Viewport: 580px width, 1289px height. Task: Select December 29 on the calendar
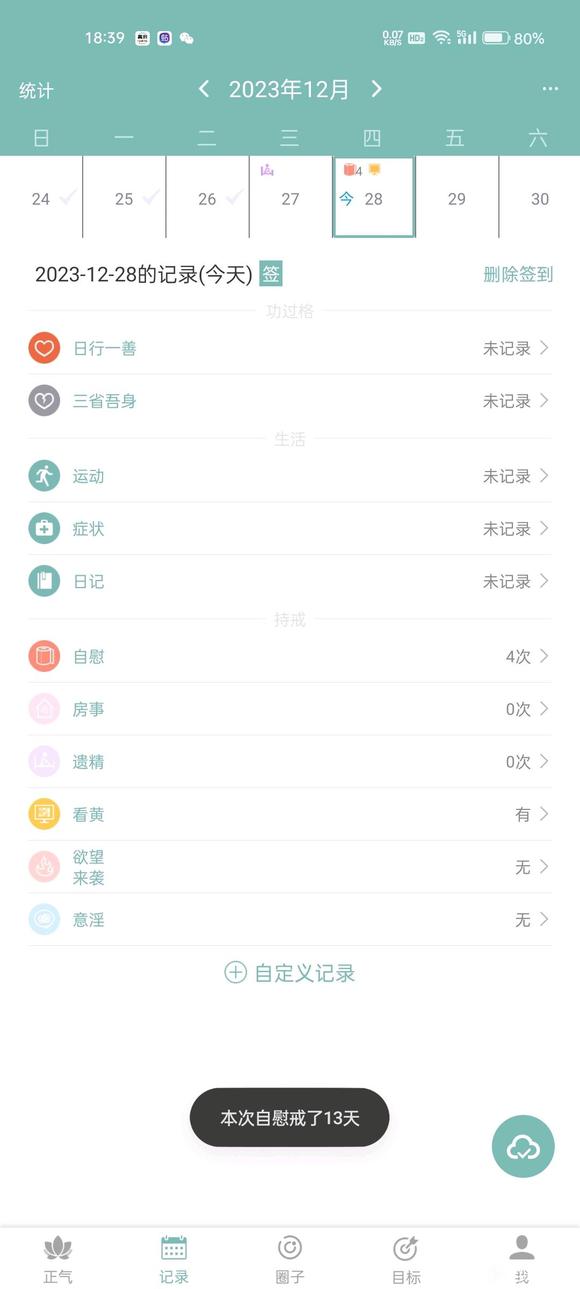click(456, 199)
